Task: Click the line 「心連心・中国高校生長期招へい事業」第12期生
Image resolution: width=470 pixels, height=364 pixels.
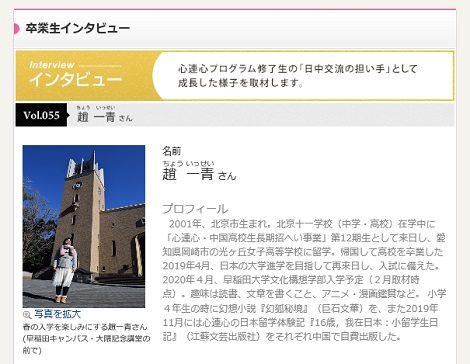Action: coord(304,238)
